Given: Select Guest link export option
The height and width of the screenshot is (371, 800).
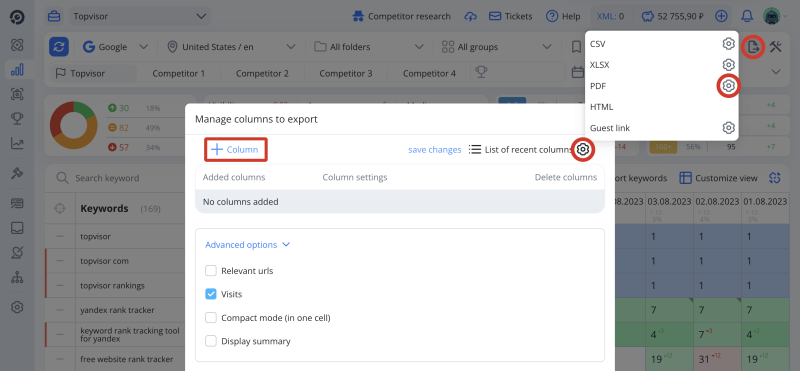Looking at the screenshot, I should (610, 128).
